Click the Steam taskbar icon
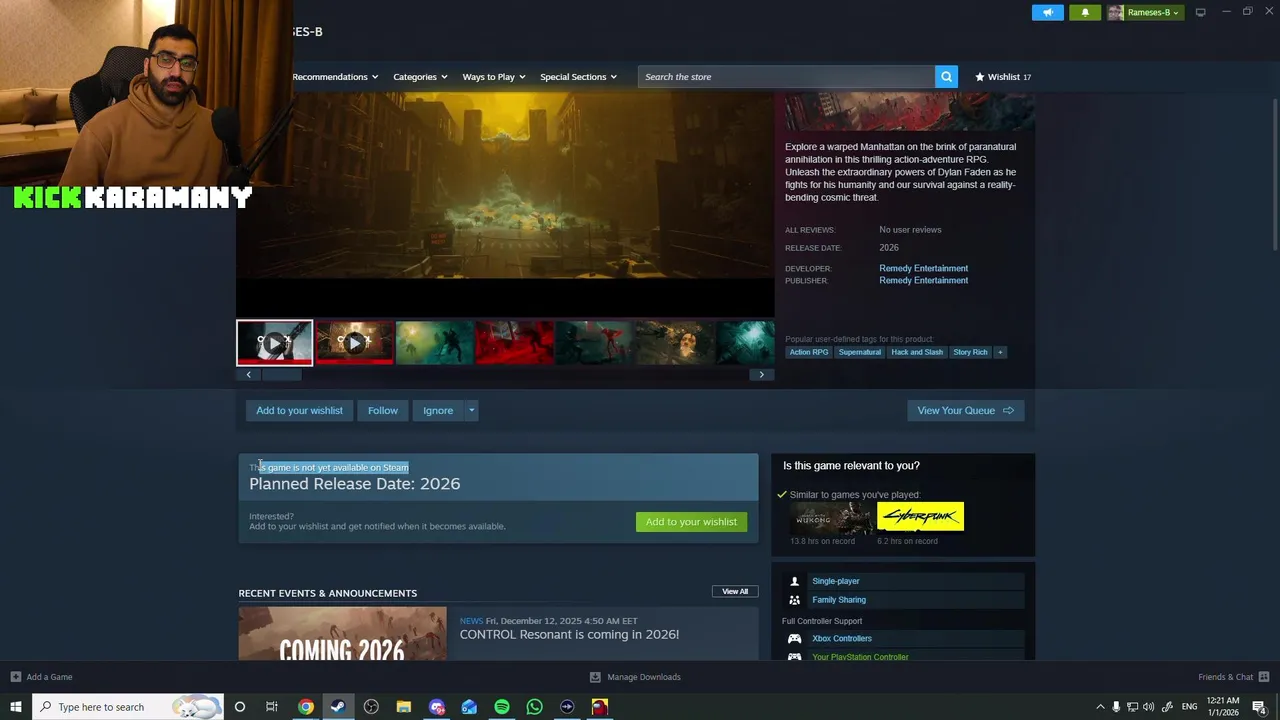This screenshot has width=1280, height=720. click(338, 707)
